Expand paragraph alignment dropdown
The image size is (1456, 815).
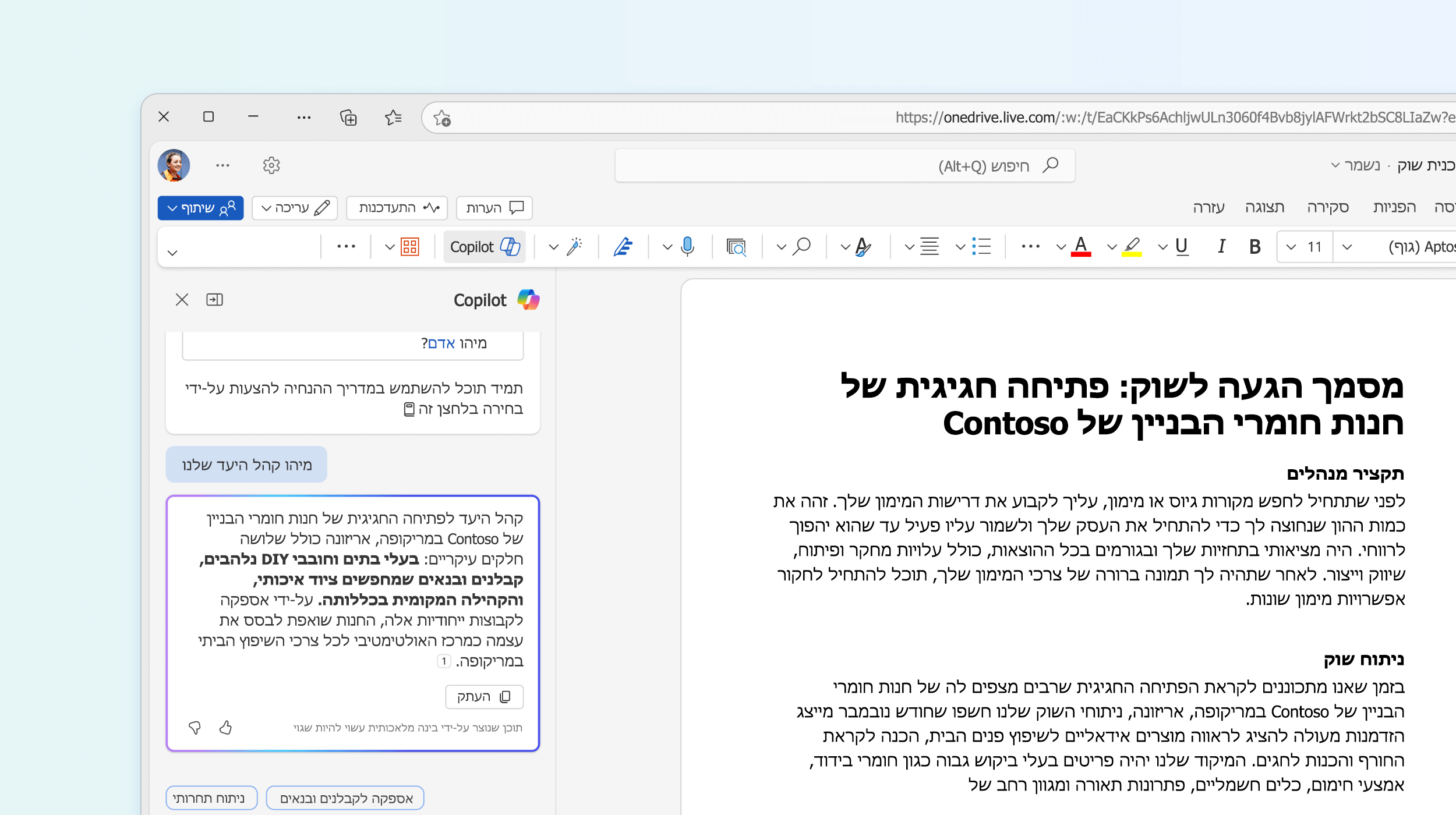[x=909, y=247]
